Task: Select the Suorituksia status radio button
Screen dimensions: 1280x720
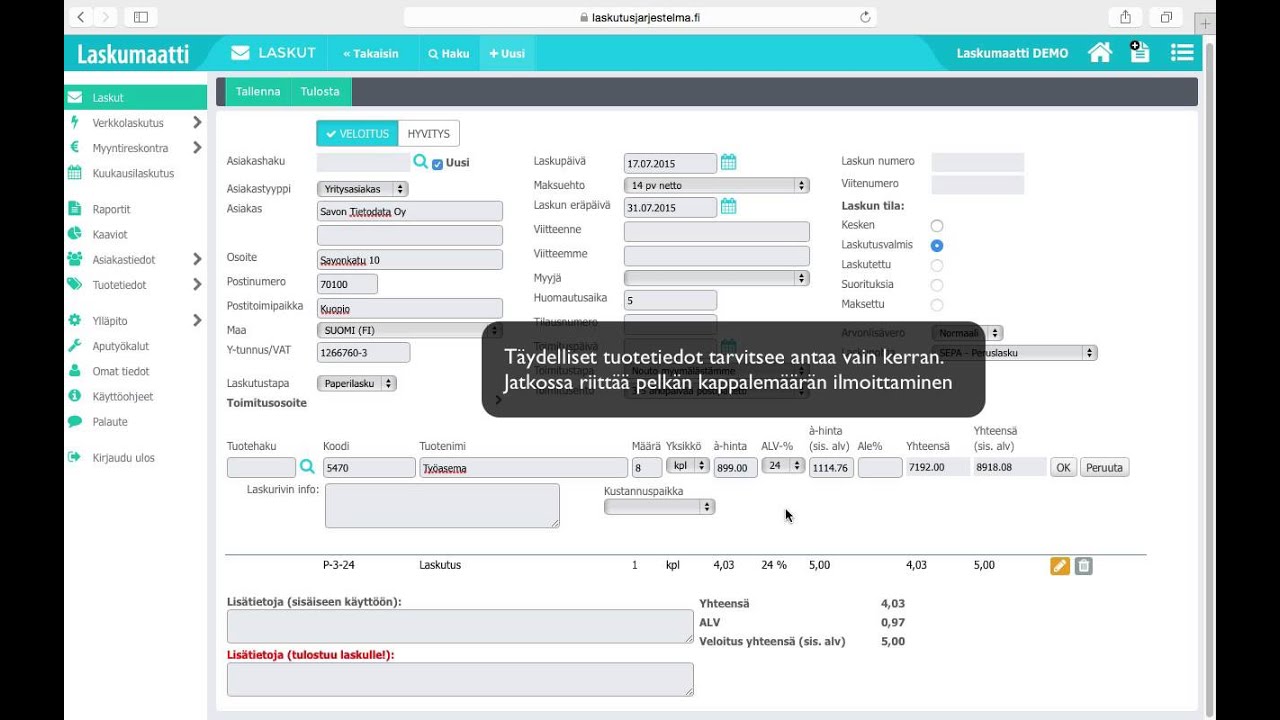Action: click(x=937, y=285)
